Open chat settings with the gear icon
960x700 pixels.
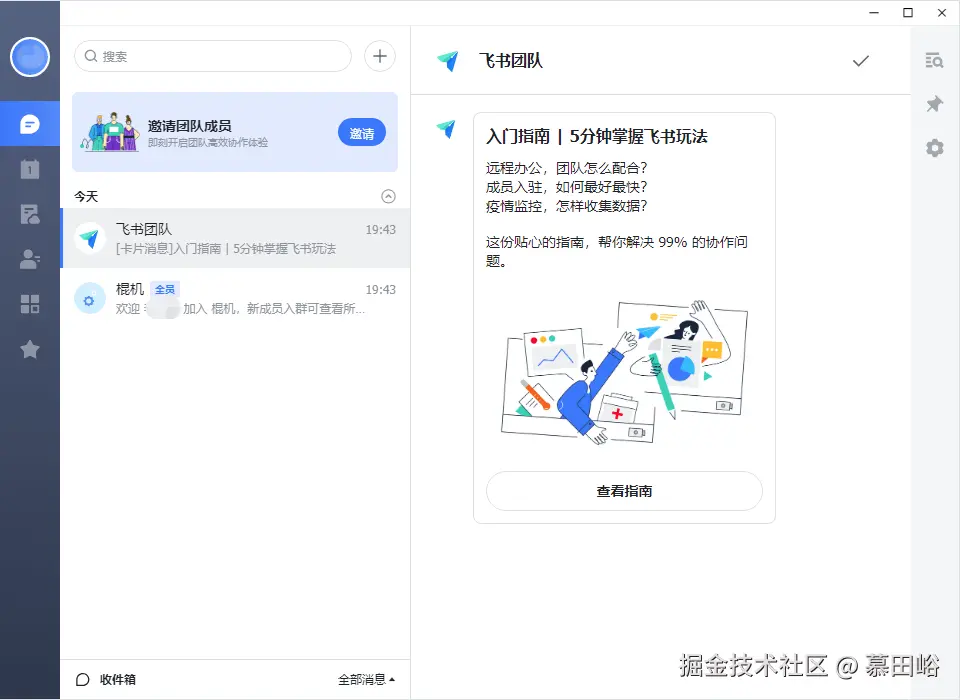(x=934, y=148)
